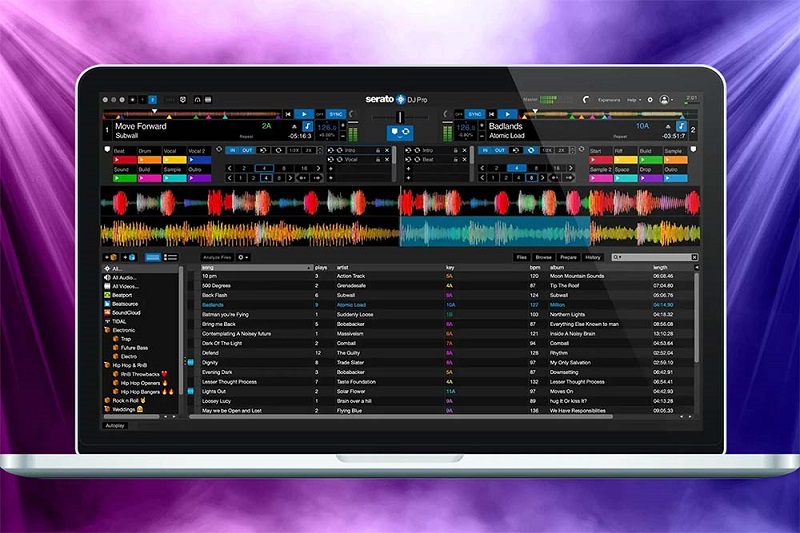Click Analyze Files button
Viewport: 800px width, 533px height.
(x=217, y=258)
